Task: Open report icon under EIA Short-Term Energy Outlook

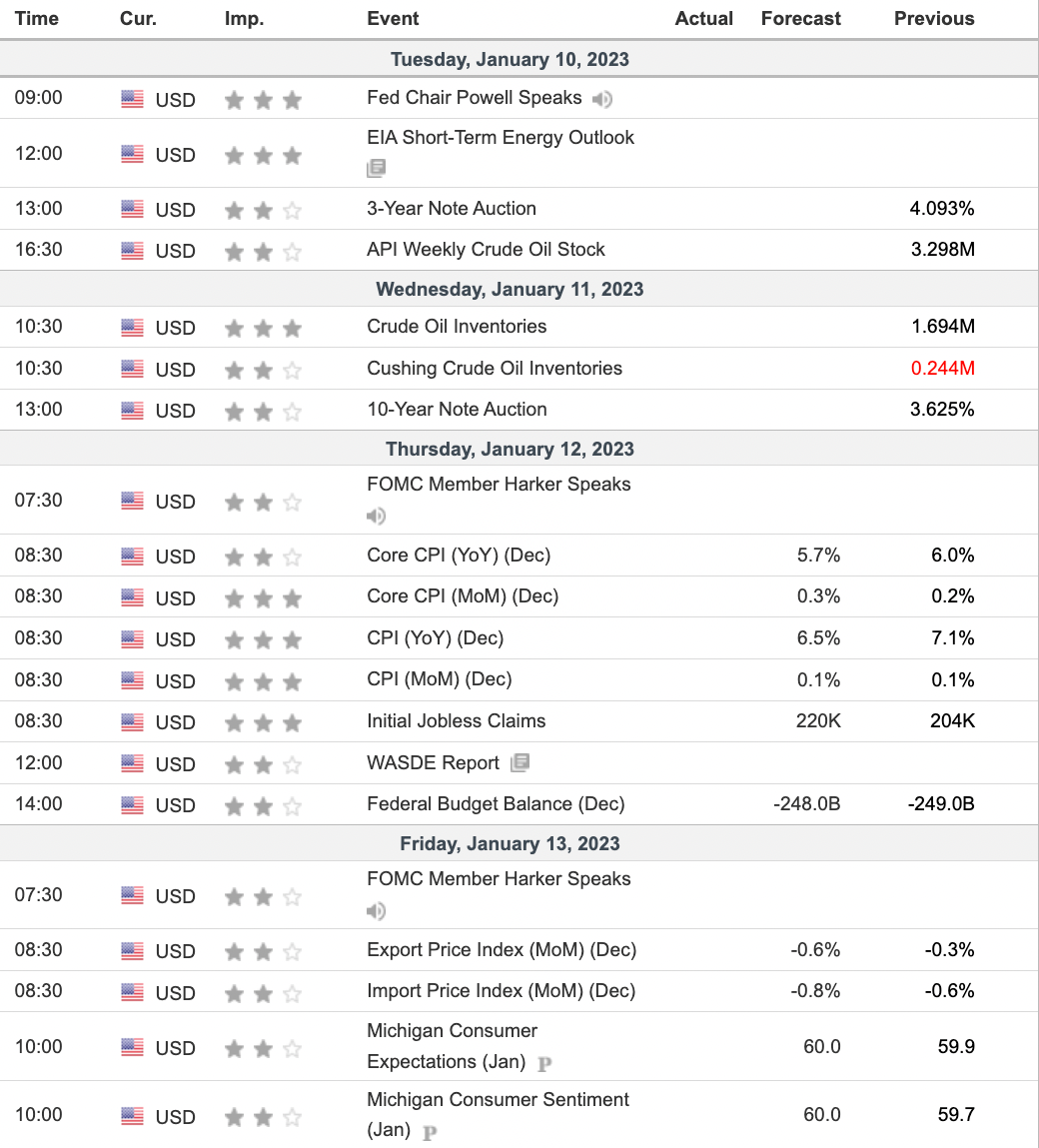Action: tap(376, 168)
